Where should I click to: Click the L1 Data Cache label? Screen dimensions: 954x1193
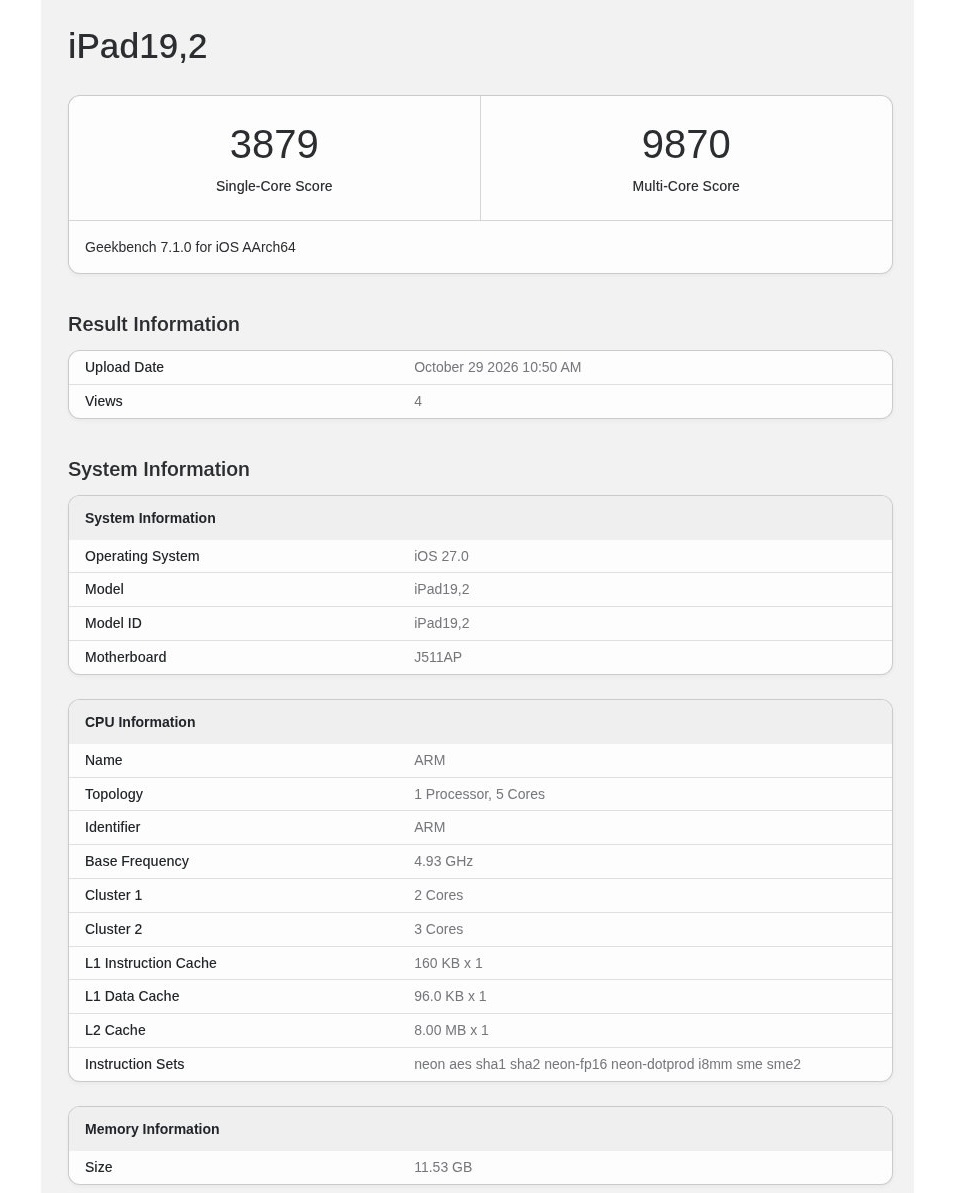click(132, 997)
